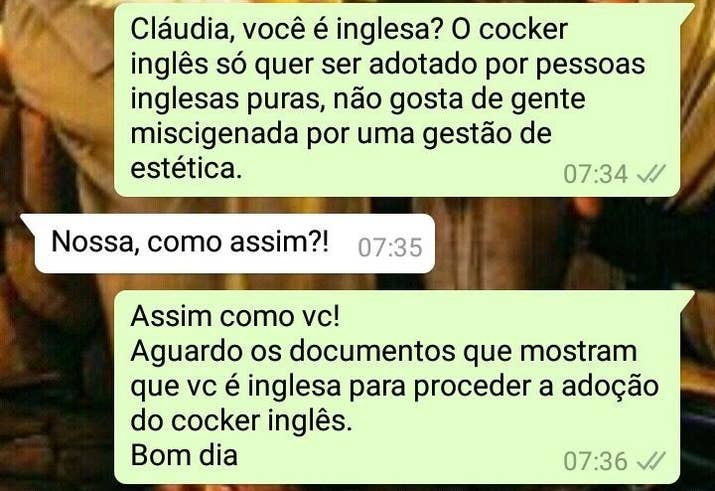This screenshot has width=715, height=491.
Task: Click the 07:36 timestamp
Action: pyautogui.click(x=596, y=460)
